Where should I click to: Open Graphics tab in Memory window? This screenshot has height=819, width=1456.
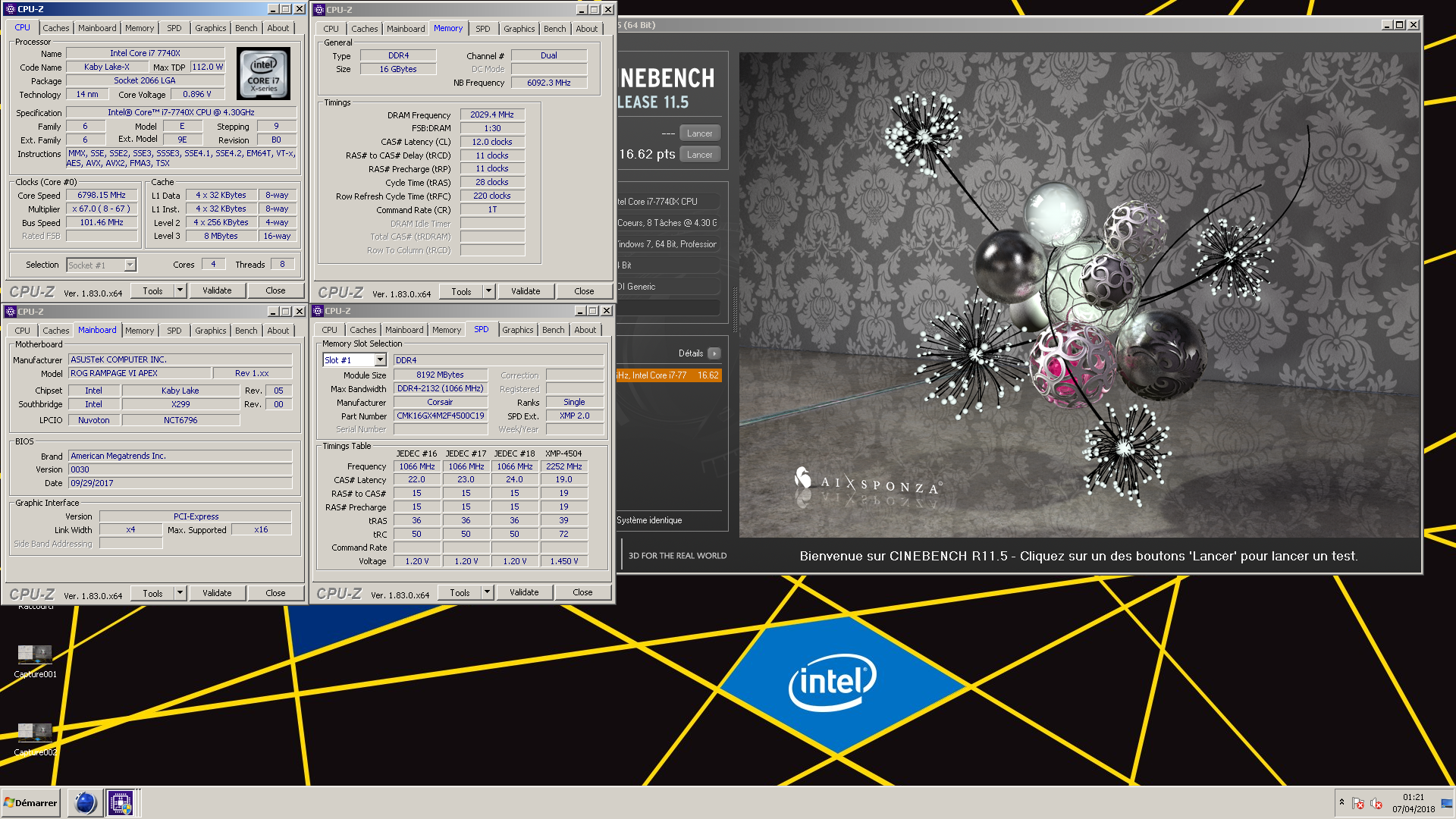[x=519, y=29]
